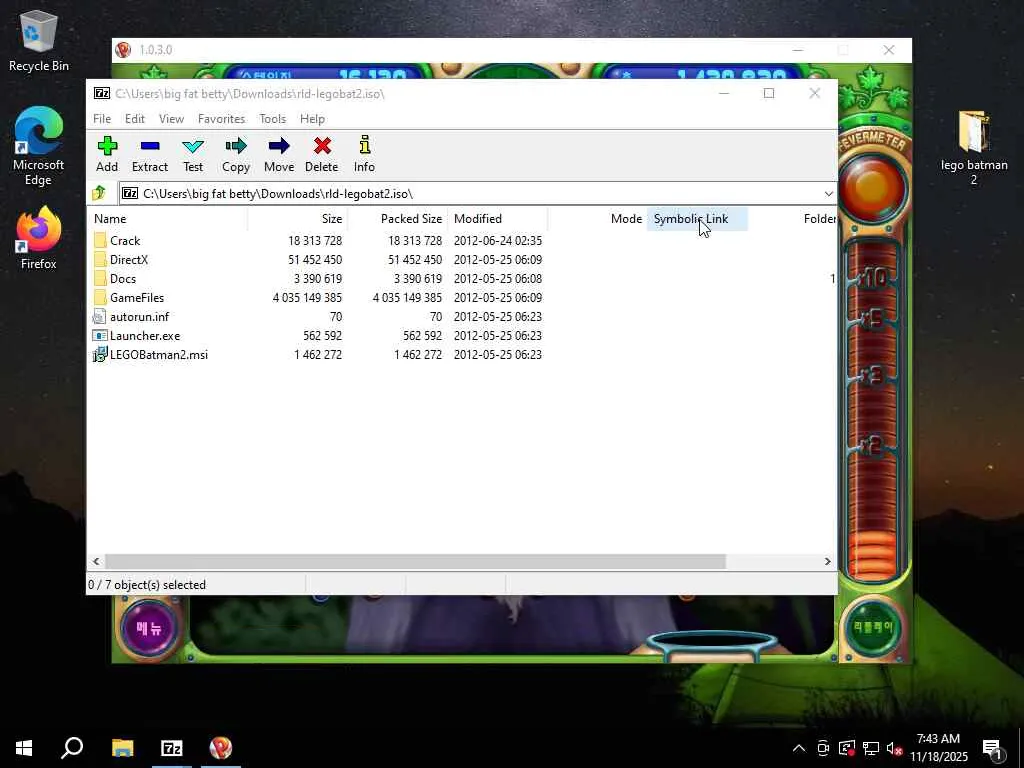This screenshot has width=1024, height=768.
Task: Select the Launcher.exe file icon
Action: pyautogui.click(x=99, y=336)
